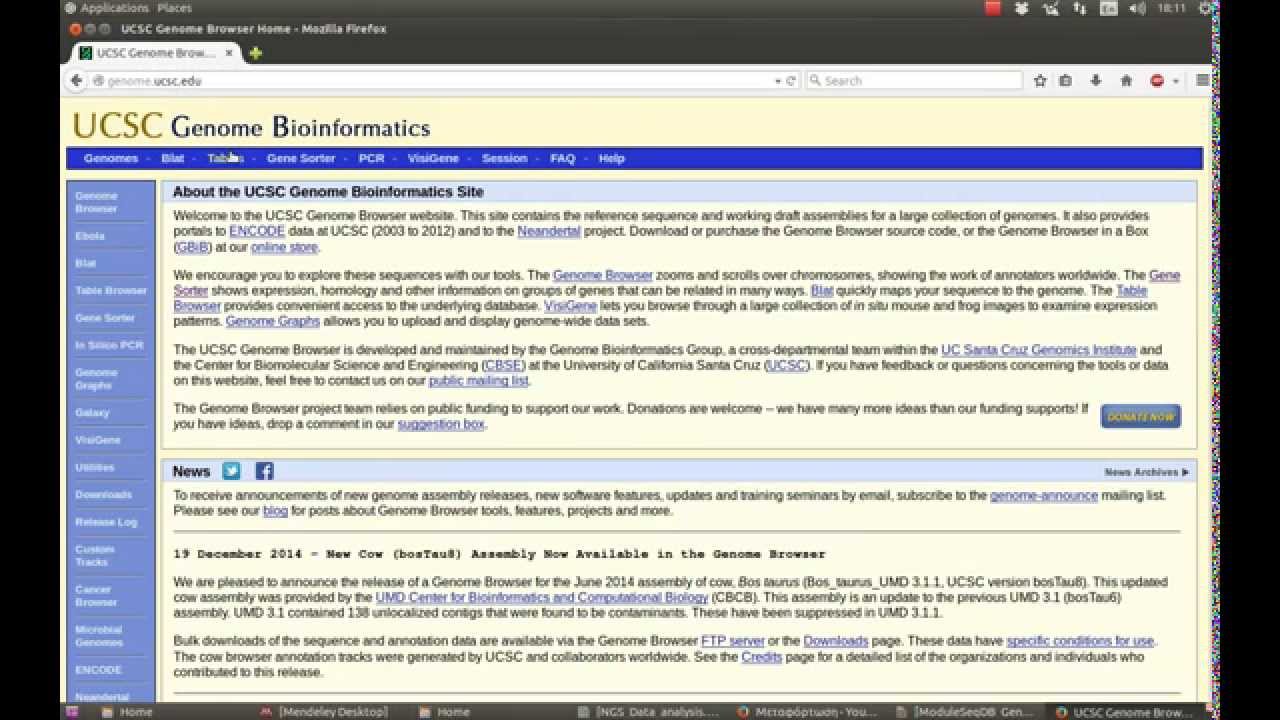Open a new tab with the plus icon

tap(256, 53)
